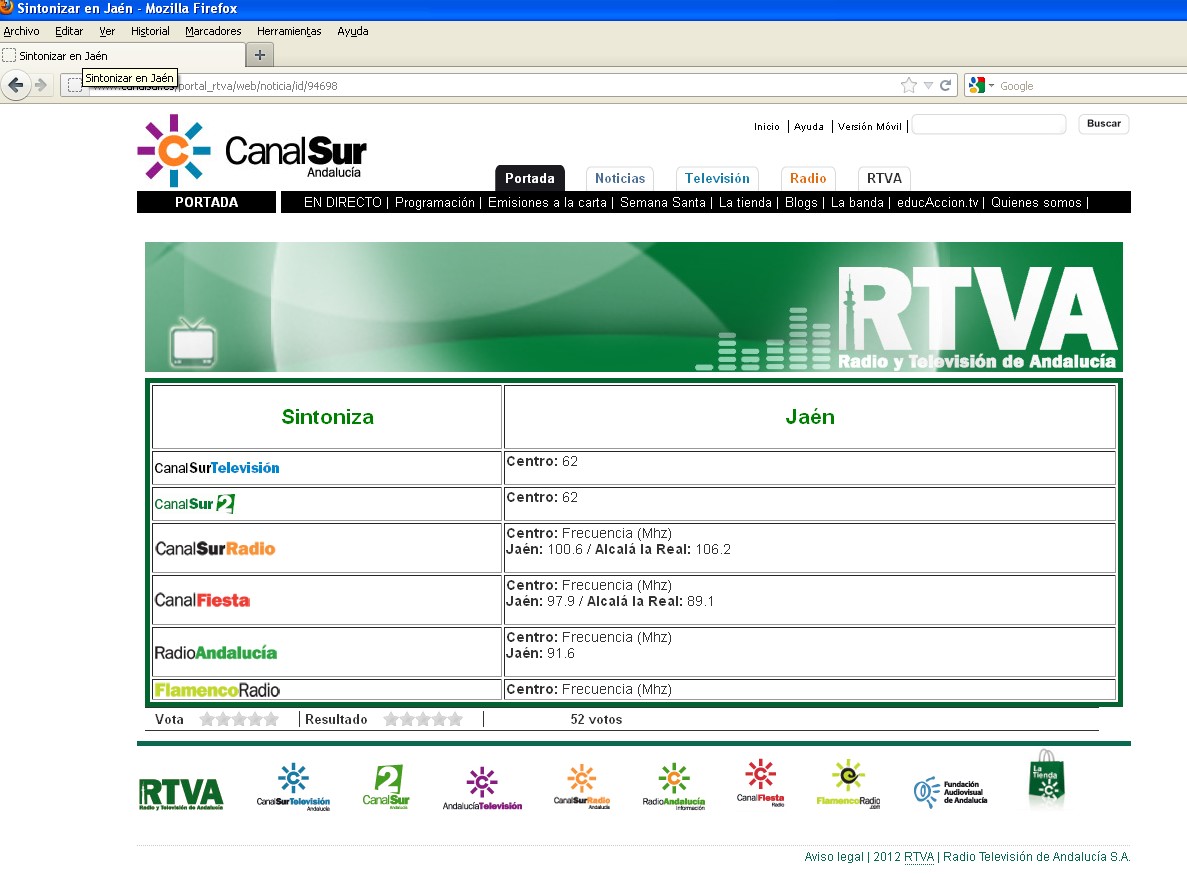Click Fundación Audiovisual de Andalucía logo
Image resolution: width=1187 pixels, height=874 pixels.
[950, 792]
